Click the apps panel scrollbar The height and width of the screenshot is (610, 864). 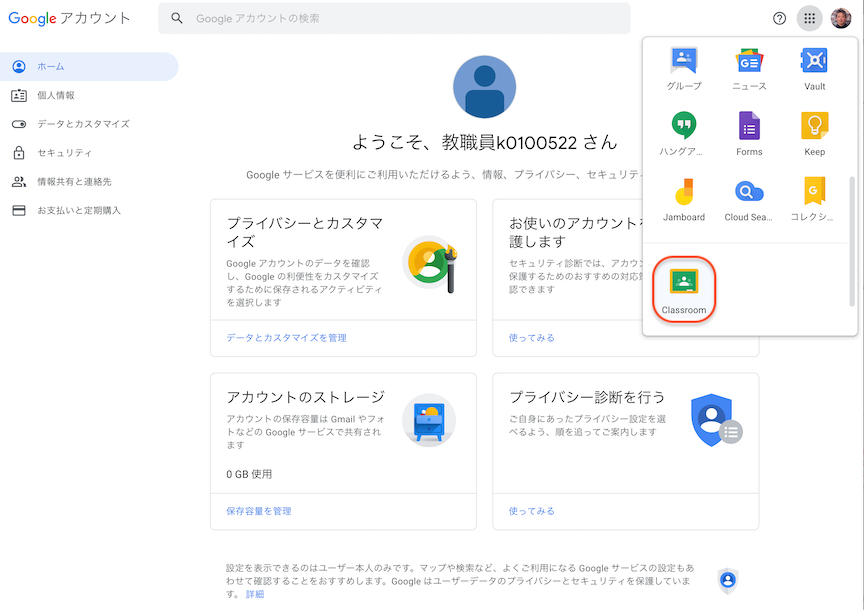point(852,241)
